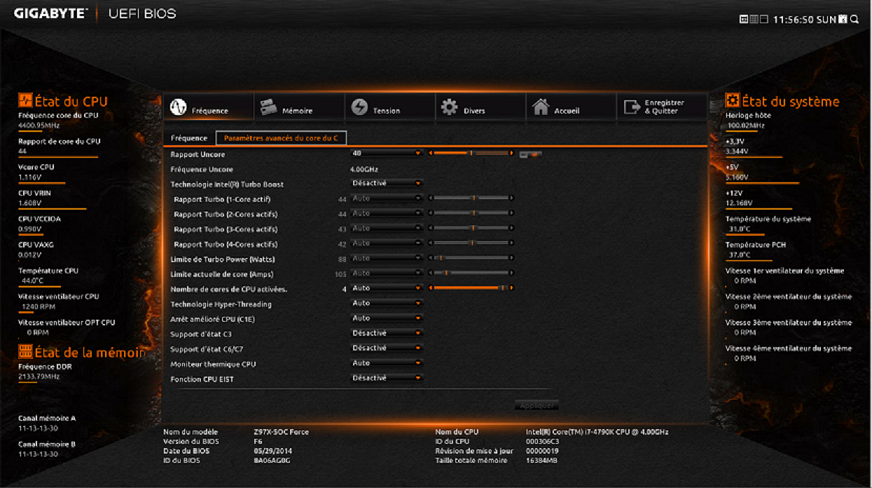Image resolution: width=872 pixels, height=488 pixels.
Task: Go to the Accueil main tab
Action: click(x=571, y=107)
